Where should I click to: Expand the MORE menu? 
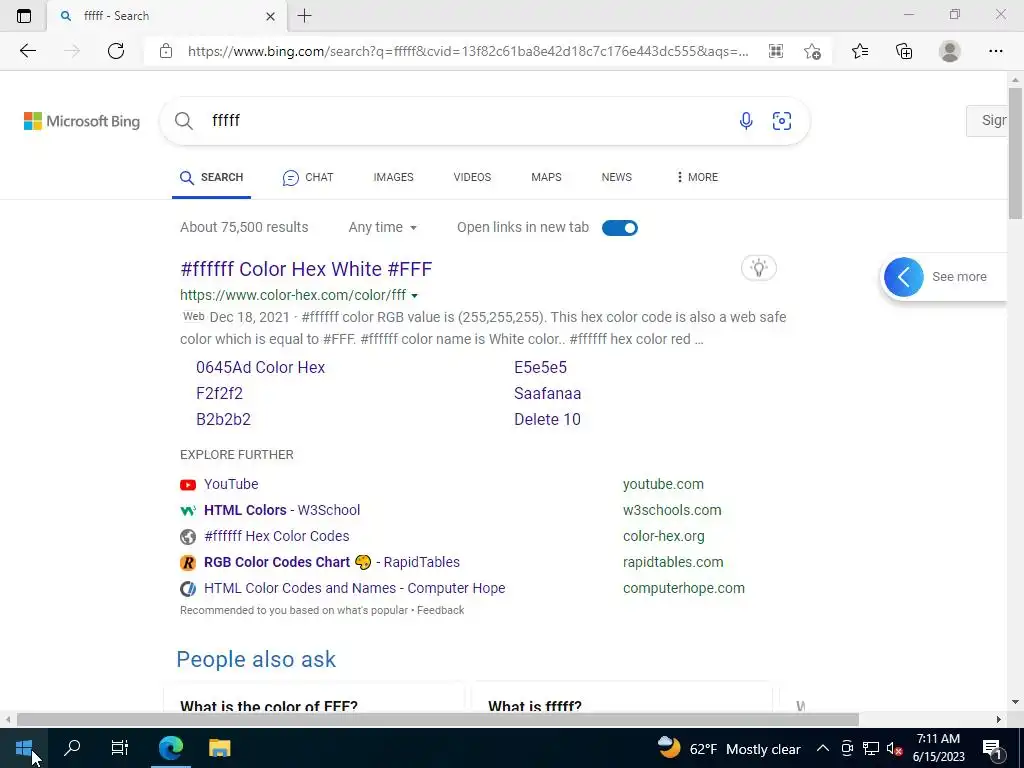pyautogui.click(x=697, y=177)
